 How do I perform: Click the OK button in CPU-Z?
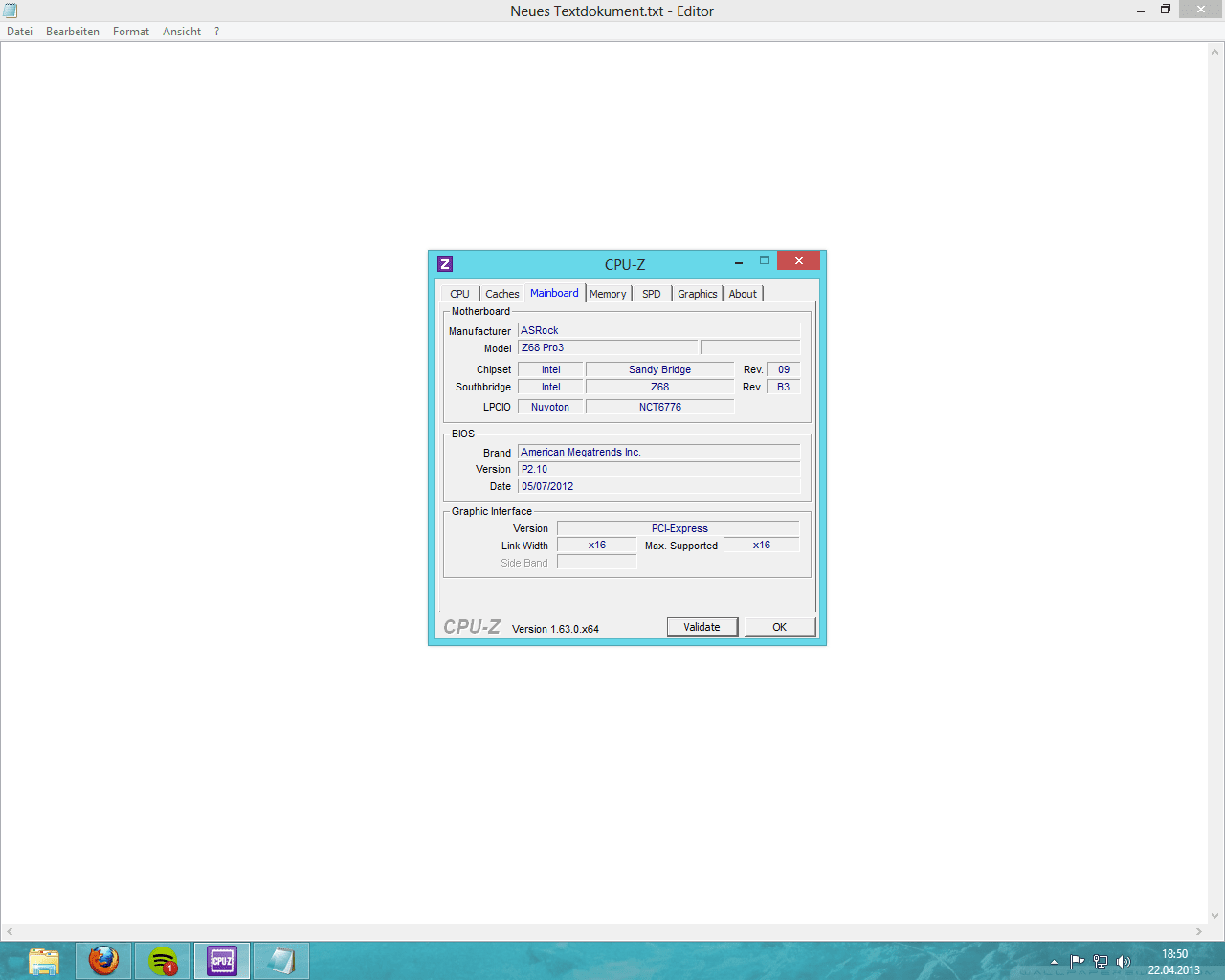coord(780,627)
